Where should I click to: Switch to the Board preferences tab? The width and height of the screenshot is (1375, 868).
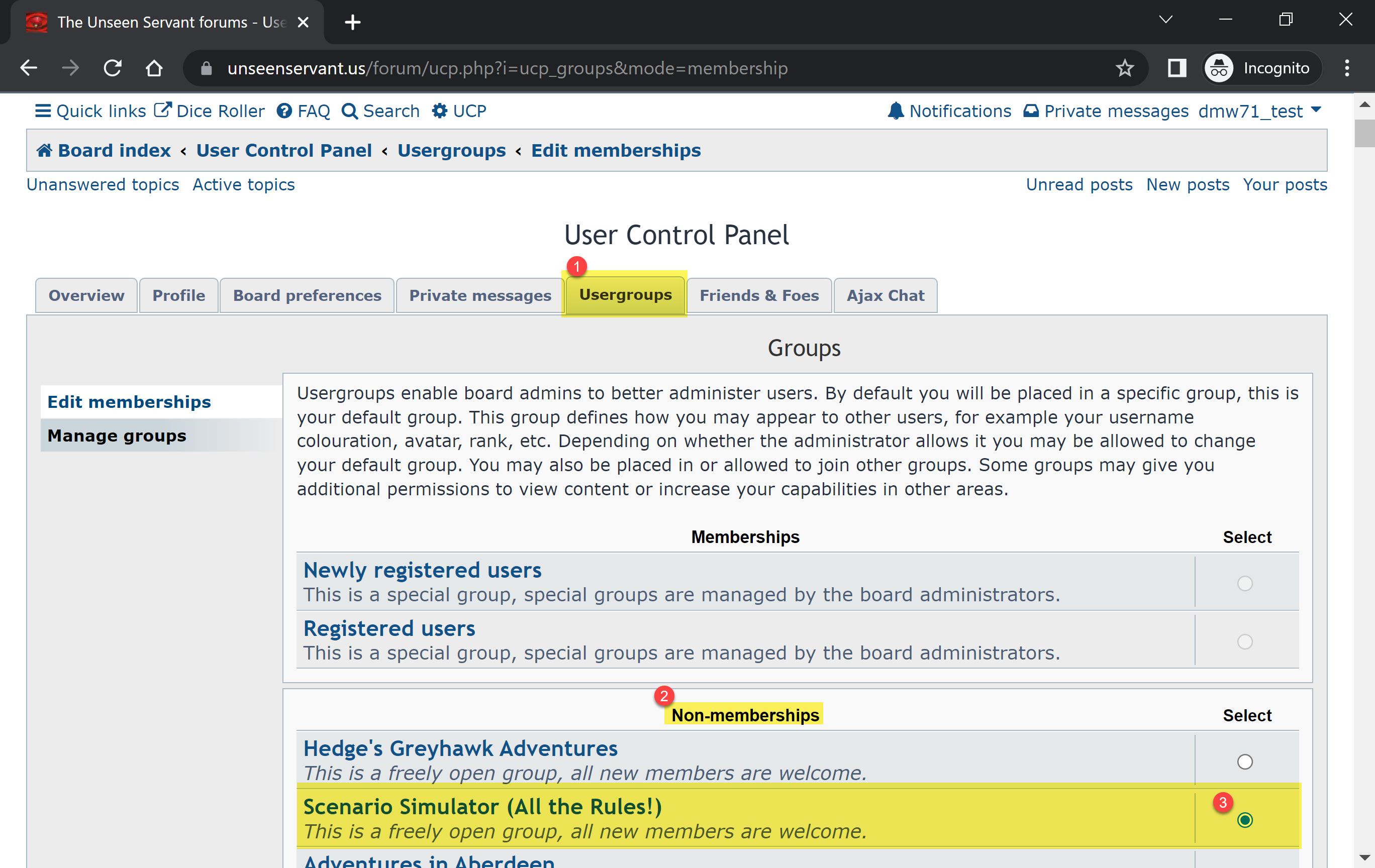[307, 295]
